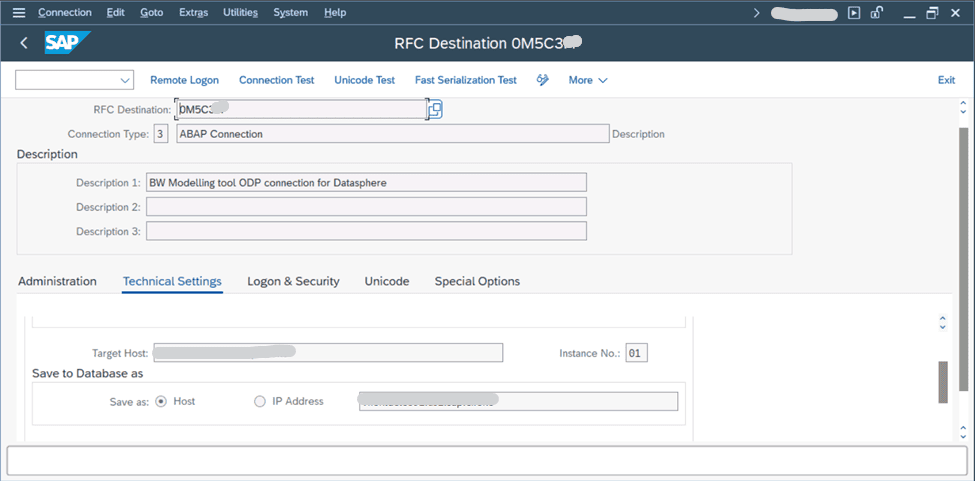
Task: Open the Edit menu
Action: coord(116,12)
